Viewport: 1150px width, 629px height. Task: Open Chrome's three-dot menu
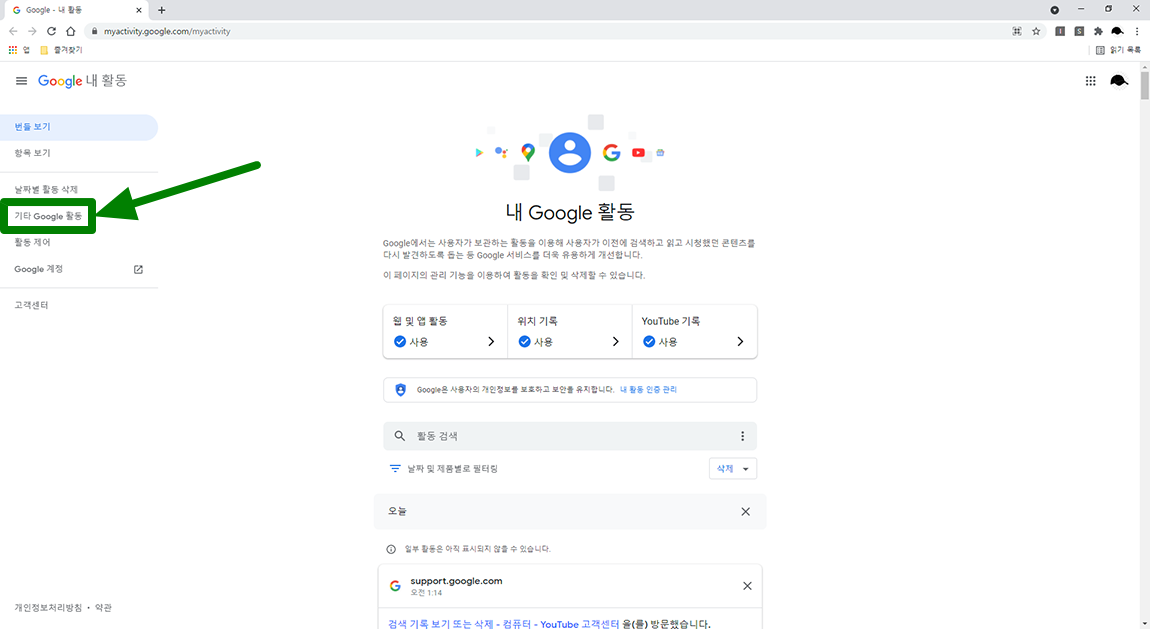1137,32
